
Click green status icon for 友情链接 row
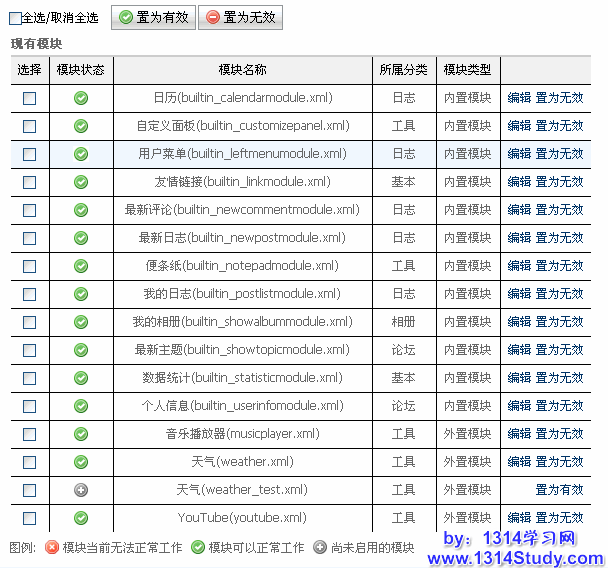[81, 182]
